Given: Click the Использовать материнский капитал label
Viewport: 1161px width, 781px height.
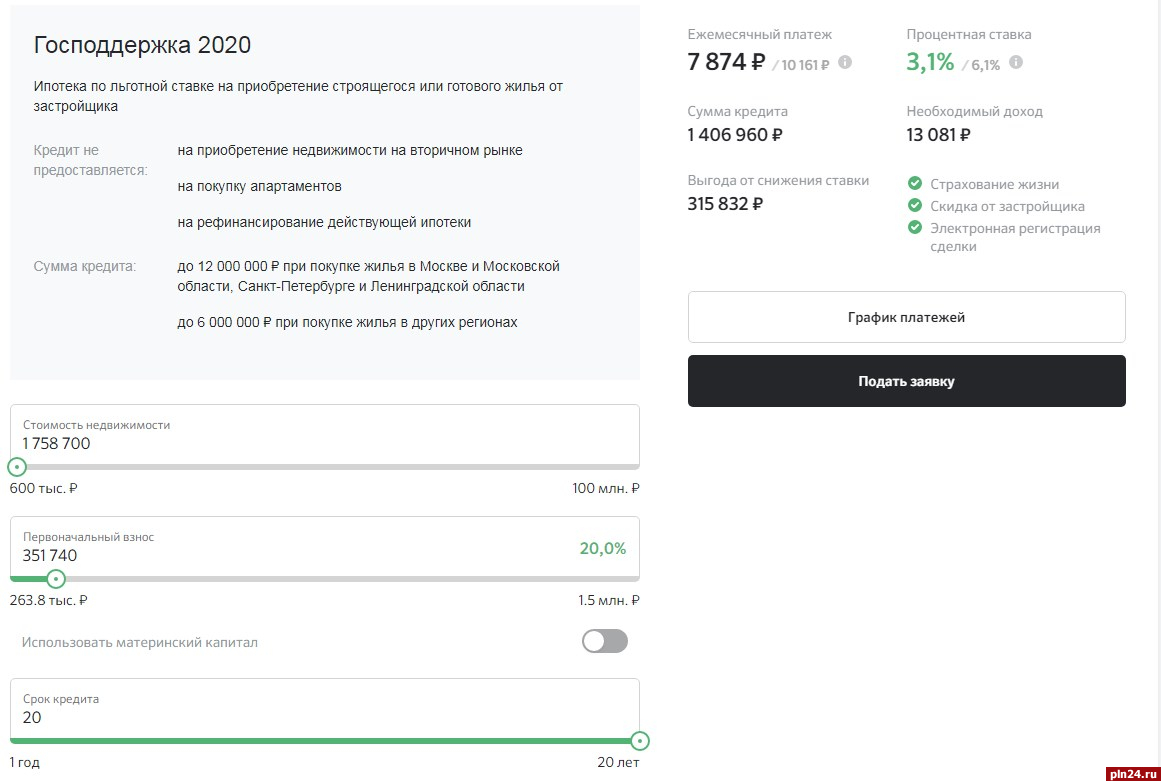Looking at the screenshot, I should point(140,642).
